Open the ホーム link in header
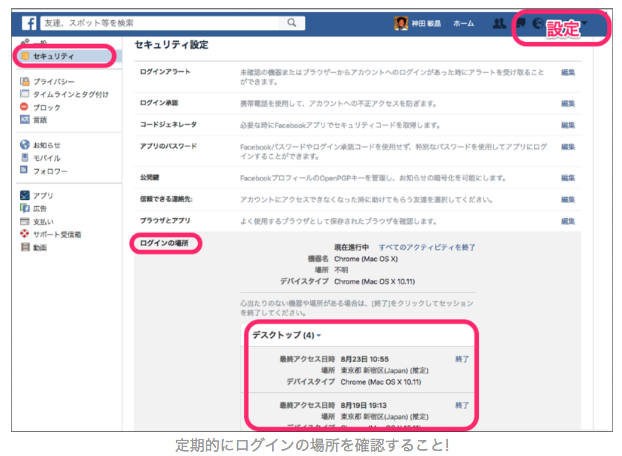Image resolution: width=622 pixels, height=456 pixels. click(463, 23)
